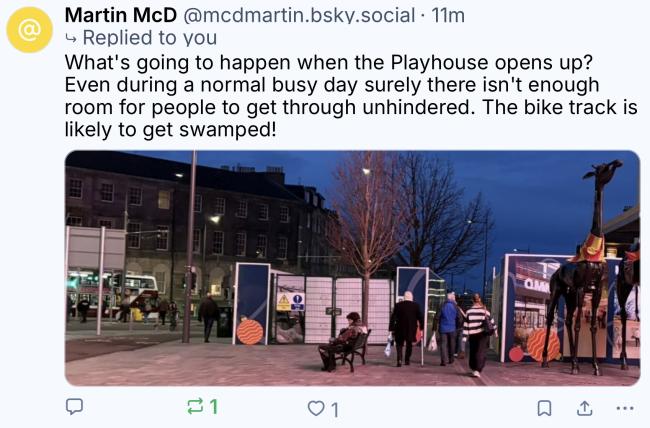This screenshot has height=428, width=650.
Task: Click the reply speech bubble icon
Action: coord(75,406)
